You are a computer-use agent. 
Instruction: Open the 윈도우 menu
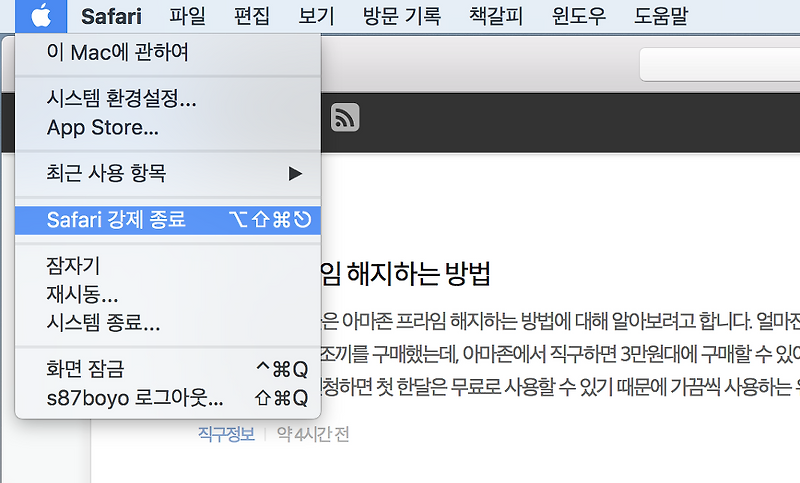[579, 16]
